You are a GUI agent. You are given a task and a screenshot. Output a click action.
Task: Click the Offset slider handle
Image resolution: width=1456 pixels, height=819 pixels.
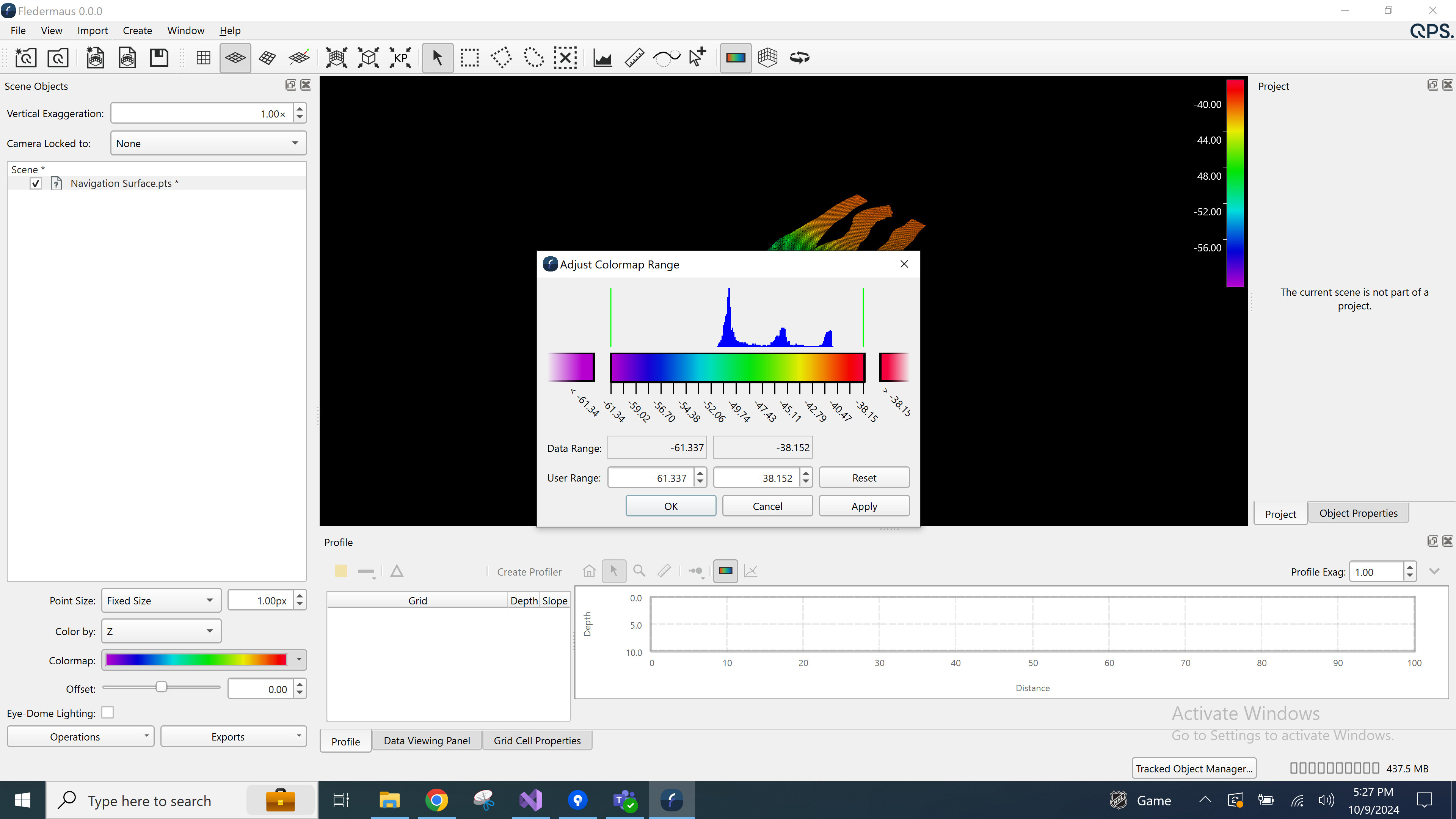pos(162,687)
